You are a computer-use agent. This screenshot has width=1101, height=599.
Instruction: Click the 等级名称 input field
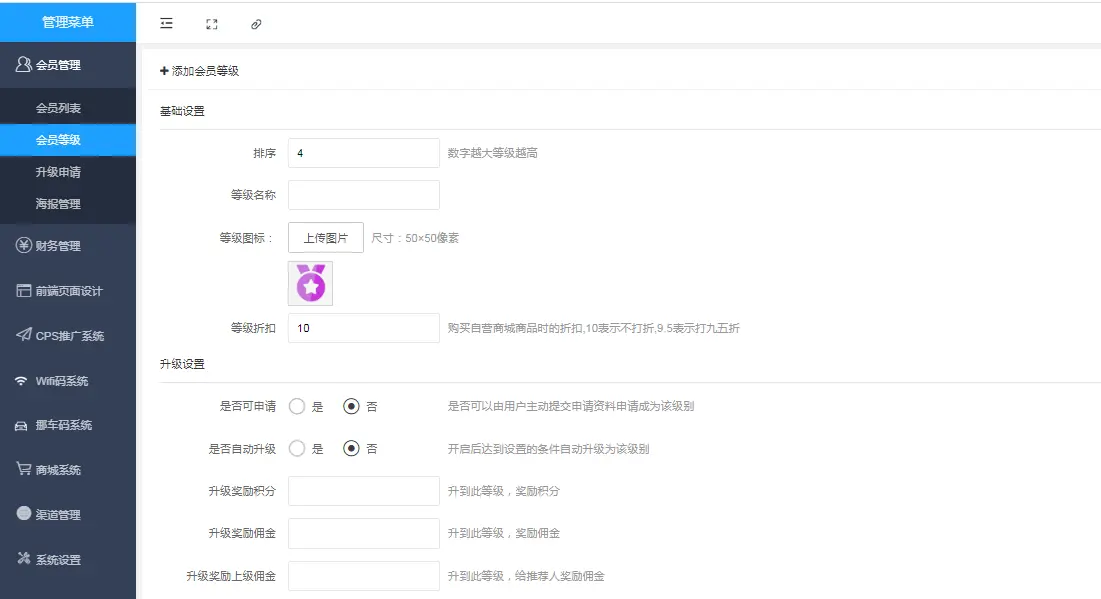(x=364, y=195)
